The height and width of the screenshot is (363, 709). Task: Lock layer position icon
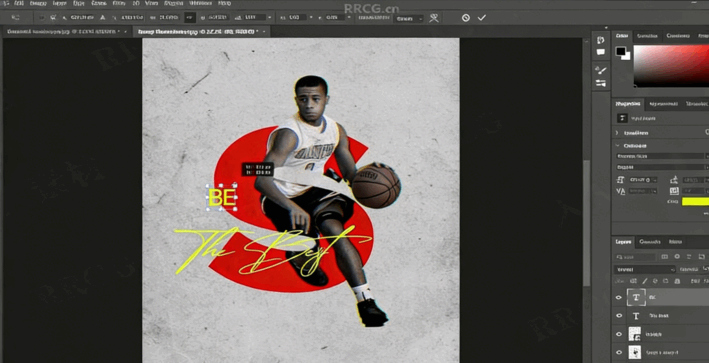click(656, 281)
